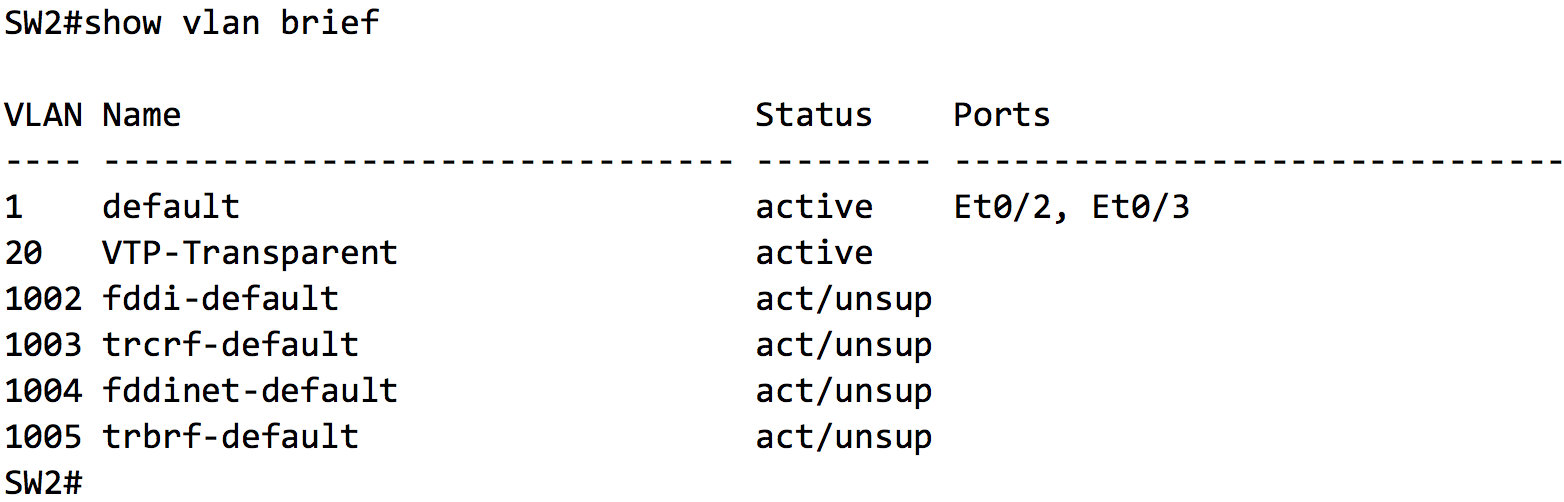The image size is (1564, 502).
Task: Click port Et0/3 in the Ports column
Action: (x=1140, y=207)
